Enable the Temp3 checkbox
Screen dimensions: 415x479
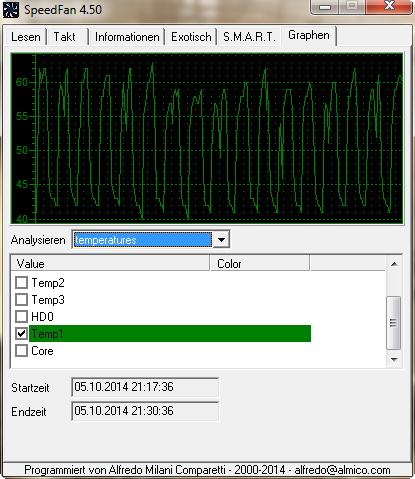pos(22,300)
